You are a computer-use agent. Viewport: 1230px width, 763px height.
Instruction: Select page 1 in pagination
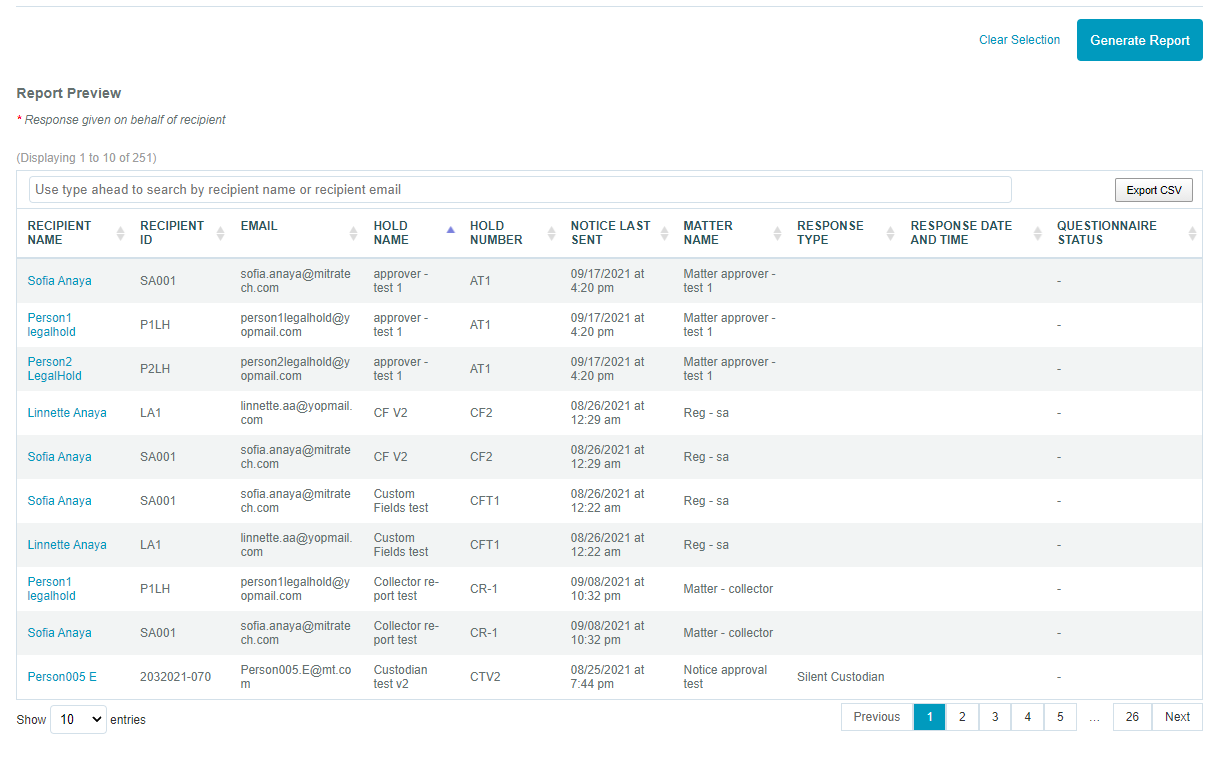coord(929,717)
